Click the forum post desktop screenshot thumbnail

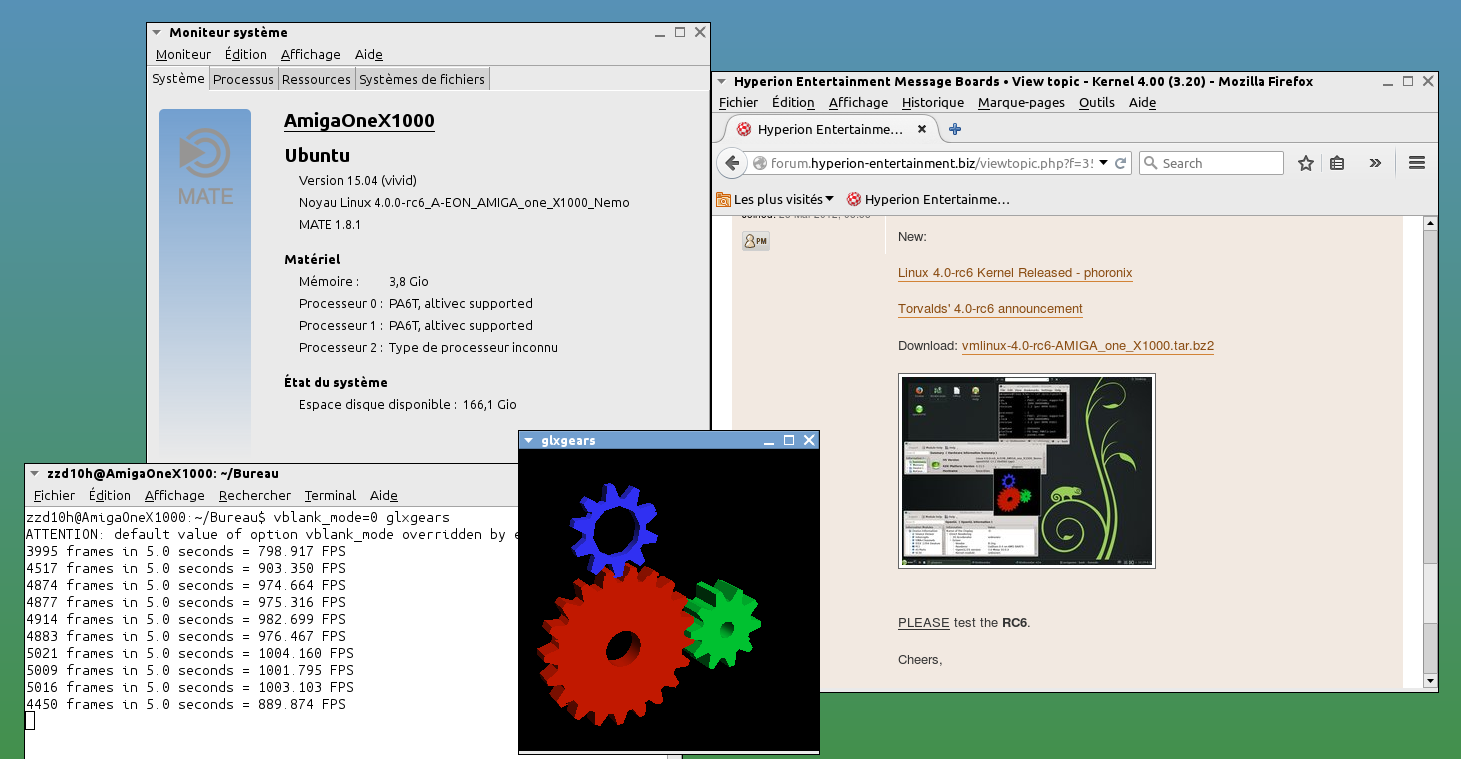pos(1027,471)
